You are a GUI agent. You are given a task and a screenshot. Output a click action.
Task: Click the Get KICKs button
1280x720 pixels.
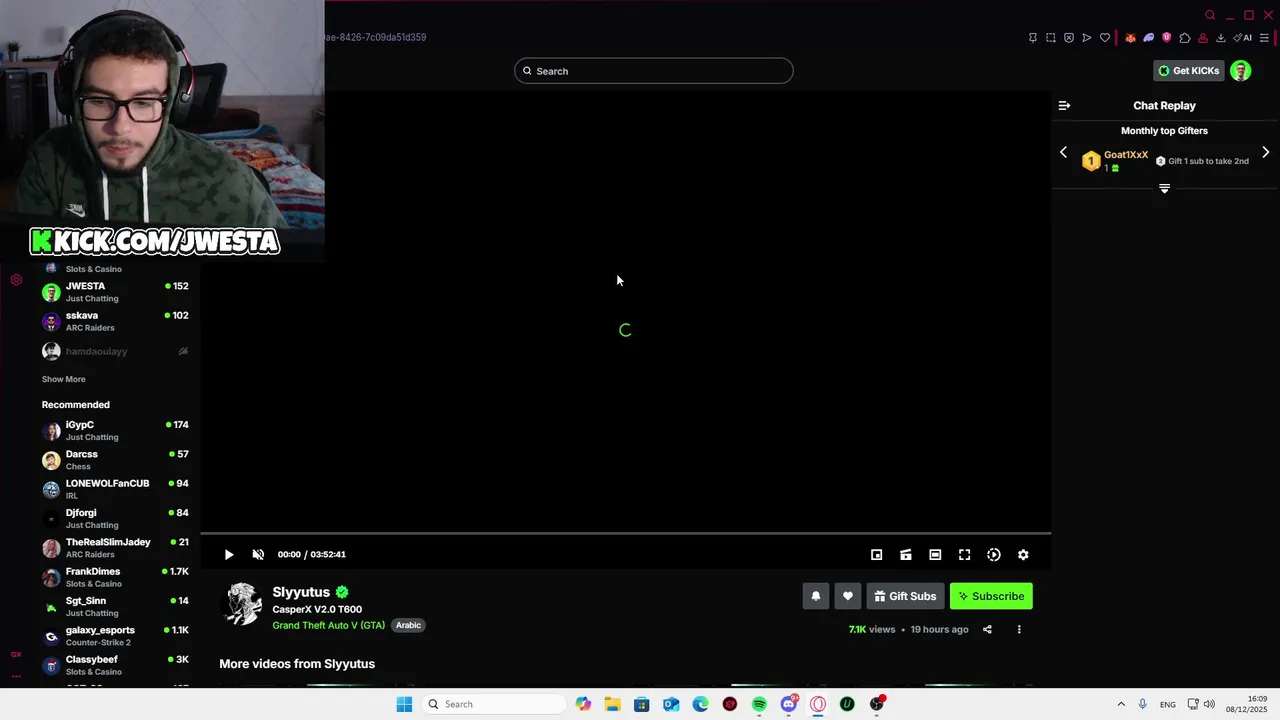(1188, 71)
